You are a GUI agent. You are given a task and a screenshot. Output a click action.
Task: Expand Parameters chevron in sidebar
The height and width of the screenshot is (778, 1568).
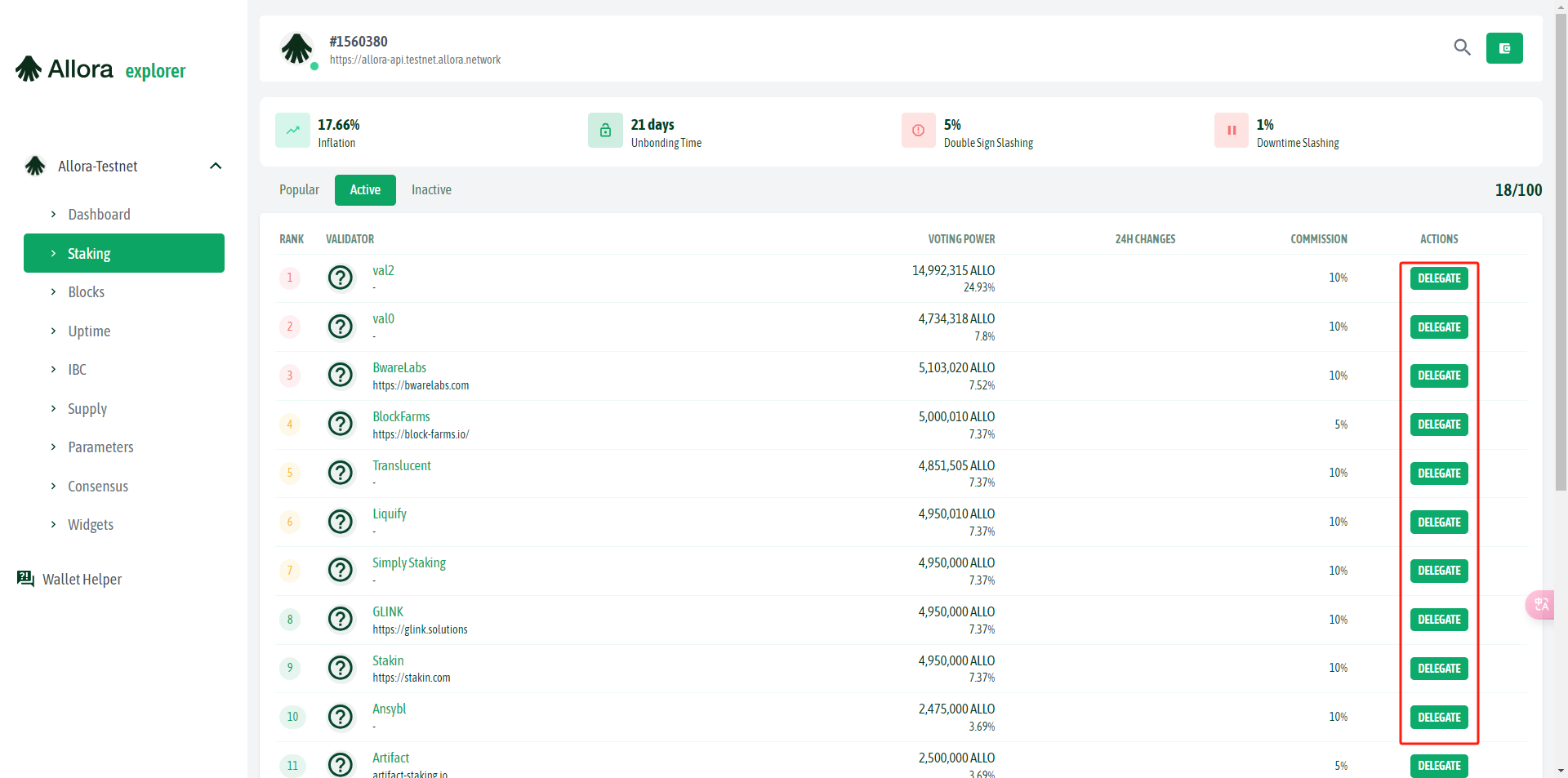[x=53, y=447]
